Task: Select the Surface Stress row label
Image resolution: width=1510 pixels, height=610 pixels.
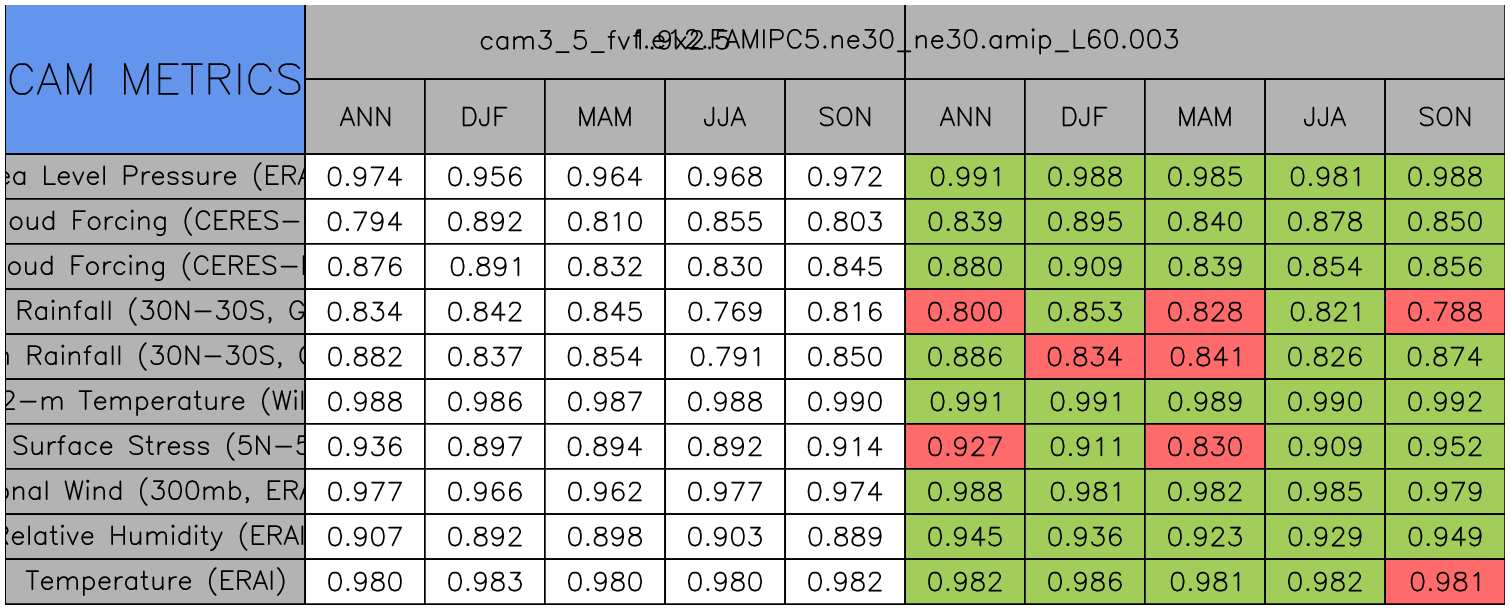Action: coord(155,447)
